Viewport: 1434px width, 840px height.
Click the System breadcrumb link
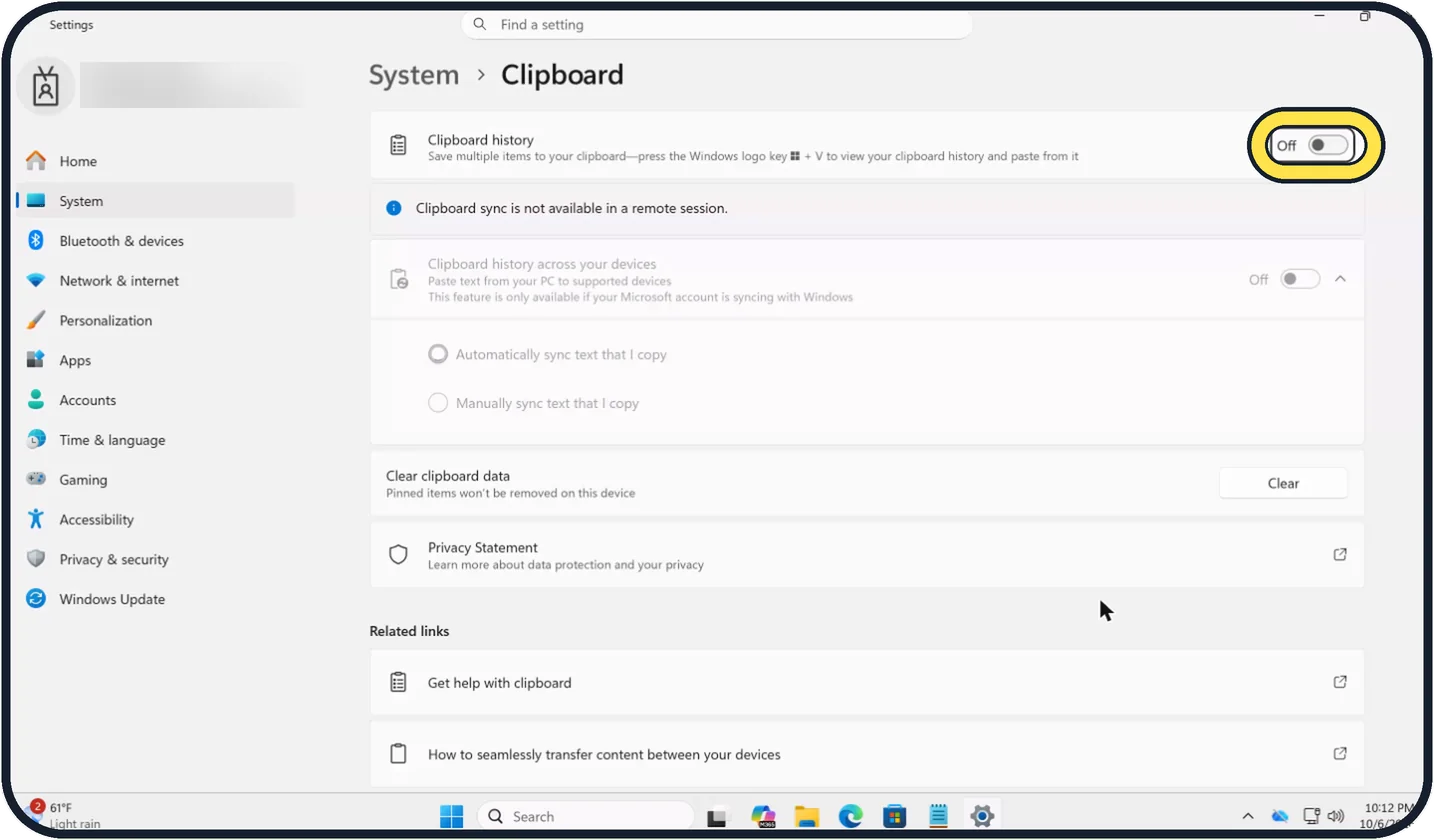414,75
